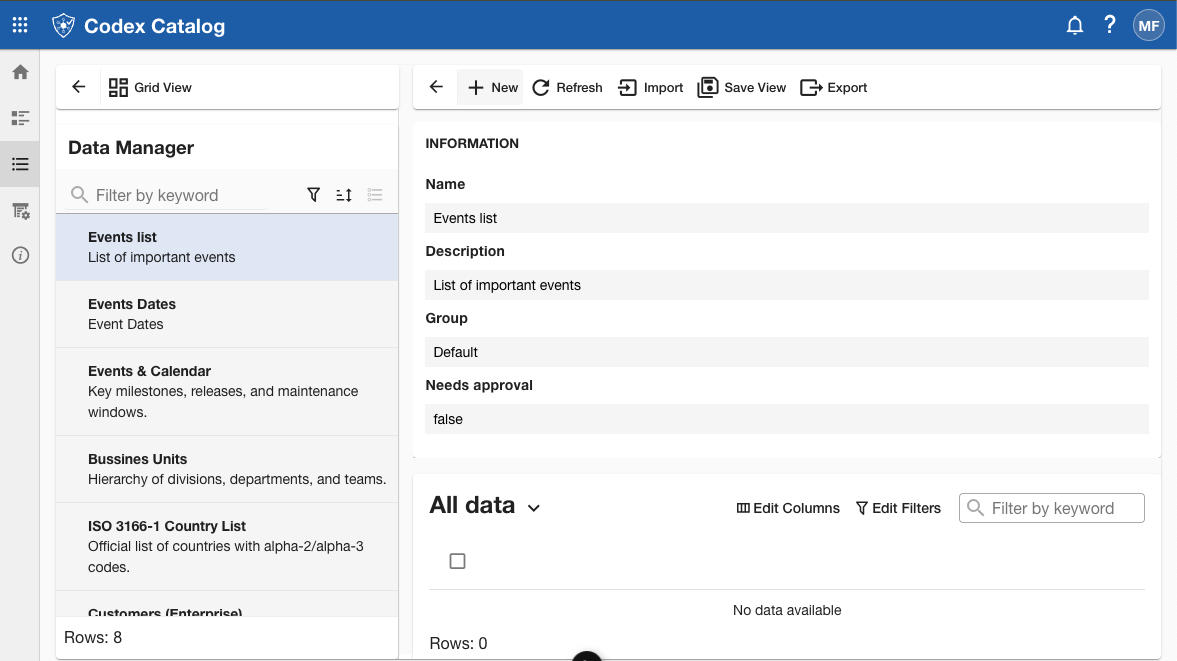This screenshot has height=661, width=1177.
Task: Go to Home in the sidebar
Action: tap(20, 72)
